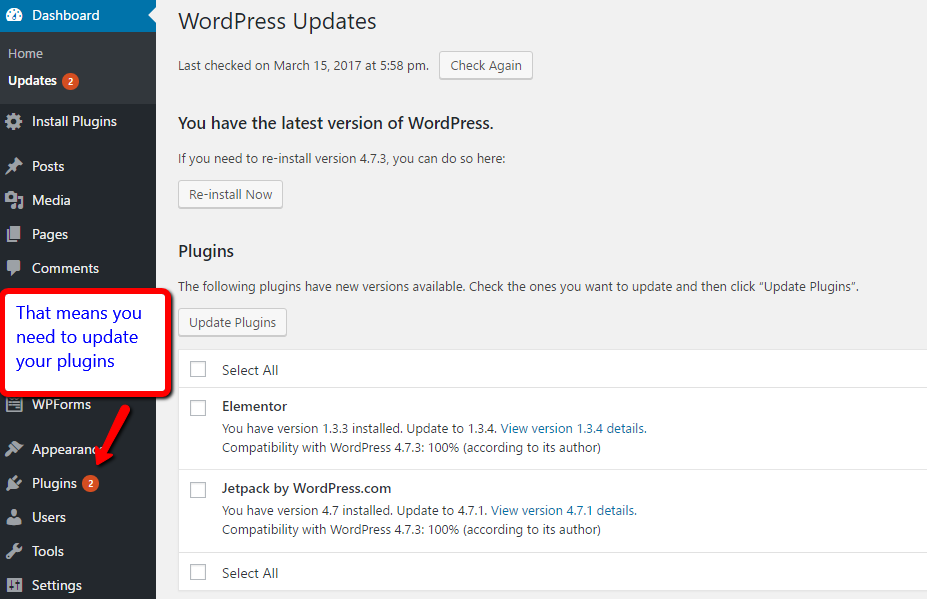The width and height of the screenshot is (927, 599).
Task: Click the Comments bubble icon
Action: click(x=14, y=268)
